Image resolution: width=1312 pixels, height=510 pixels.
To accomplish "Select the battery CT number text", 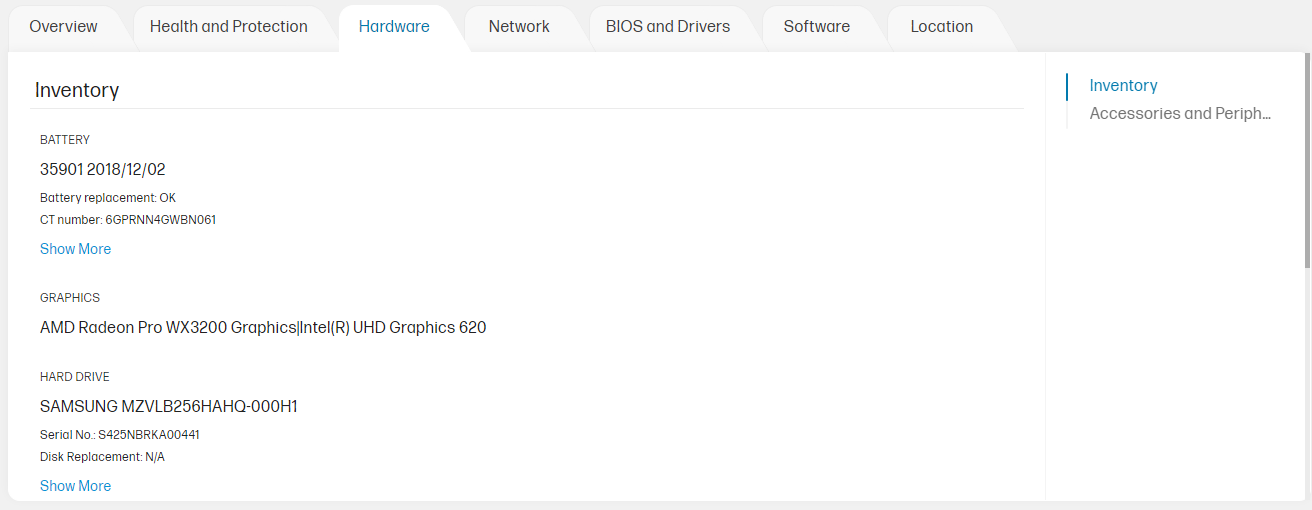I will pos(128,220).
